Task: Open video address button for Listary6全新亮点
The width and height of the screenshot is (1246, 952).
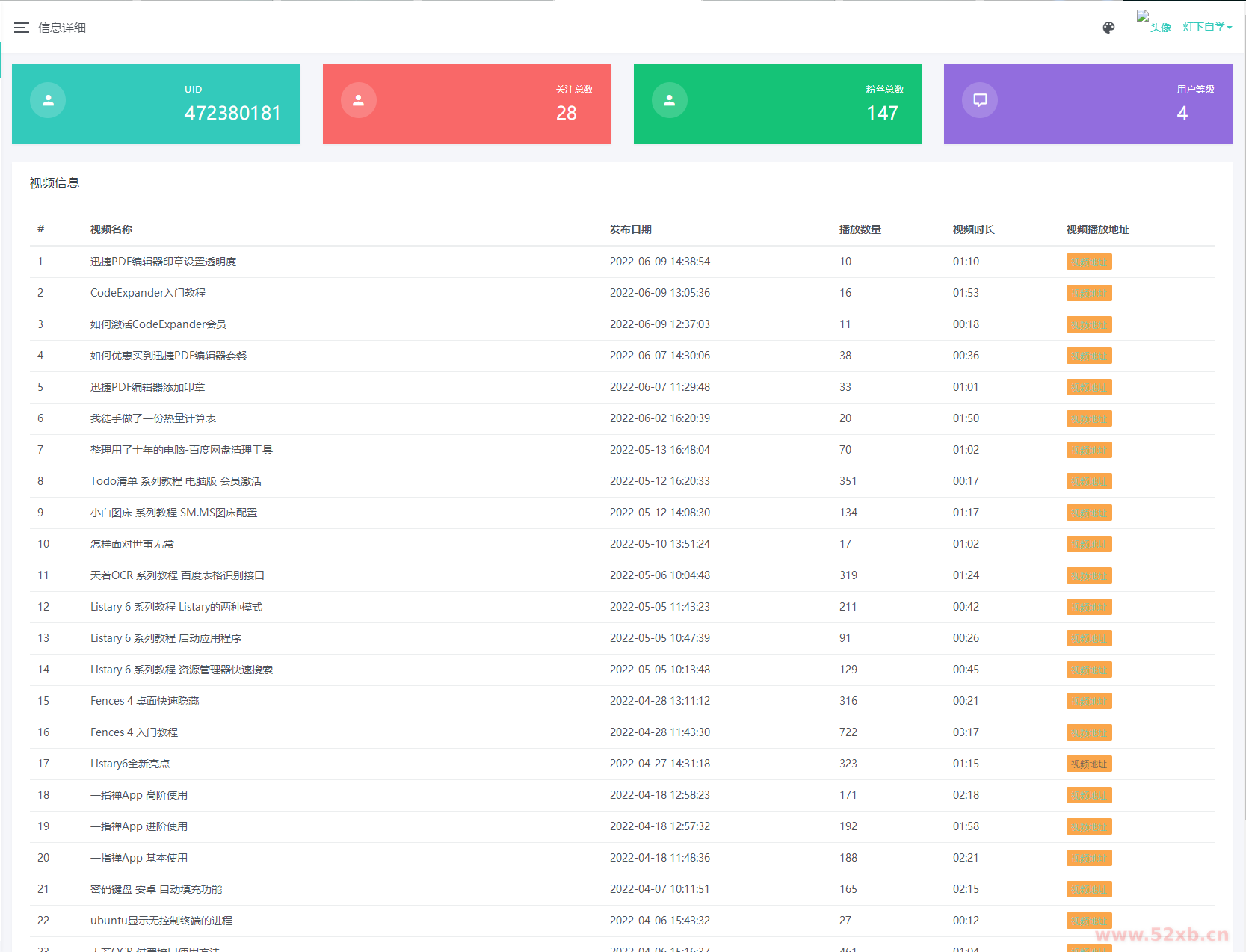Action: 1088,764
